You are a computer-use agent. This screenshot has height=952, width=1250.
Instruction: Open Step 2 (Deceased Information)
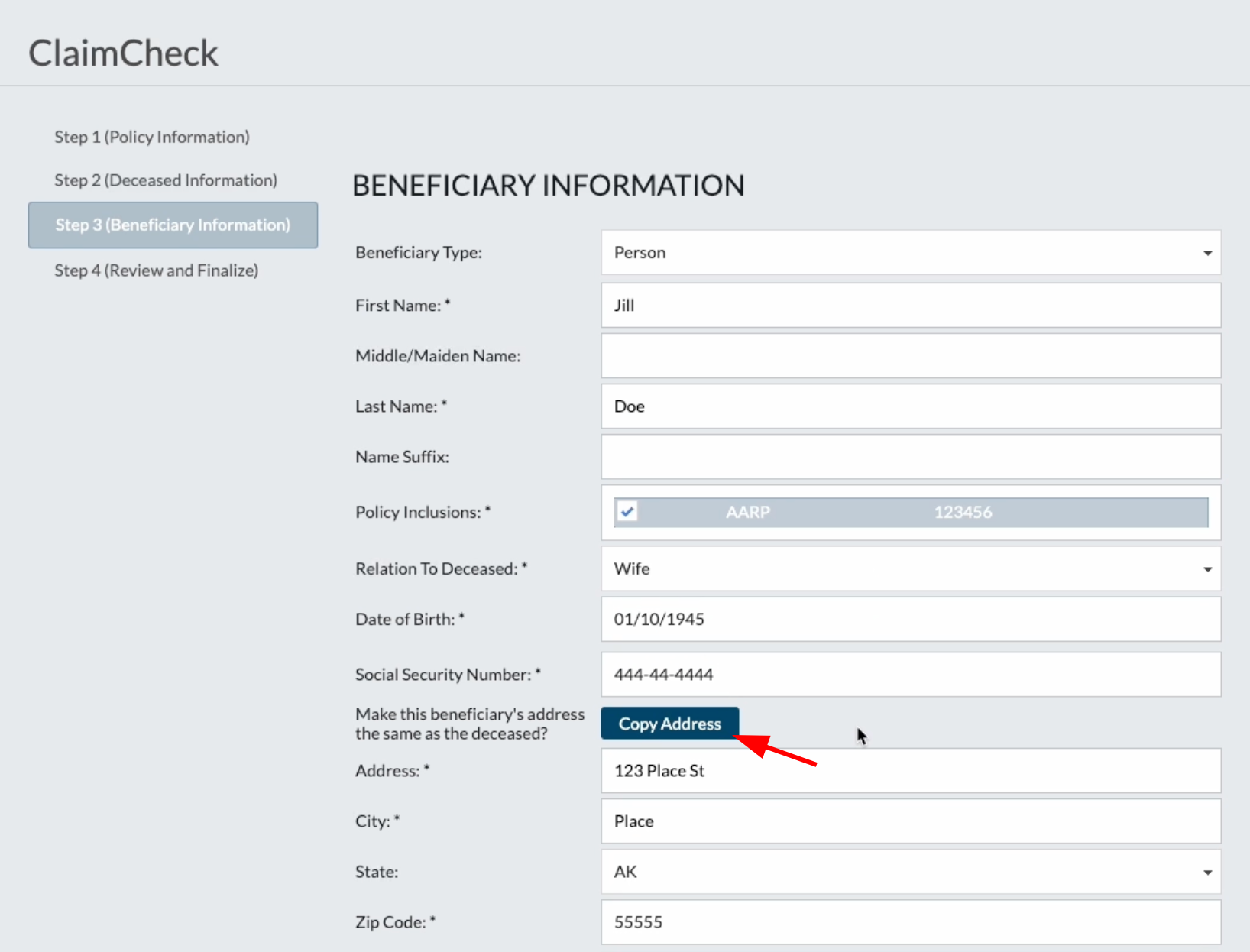pyautogui.click(x=165, y=180)
